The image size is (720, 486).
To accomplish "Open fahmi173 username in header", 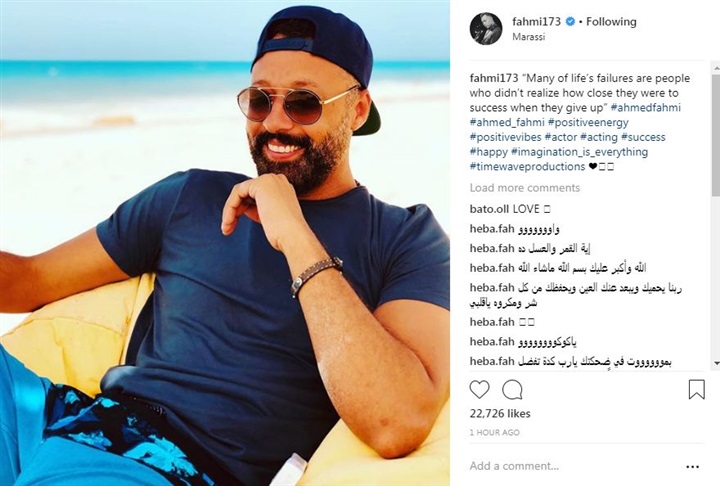I will coord(536,22).
